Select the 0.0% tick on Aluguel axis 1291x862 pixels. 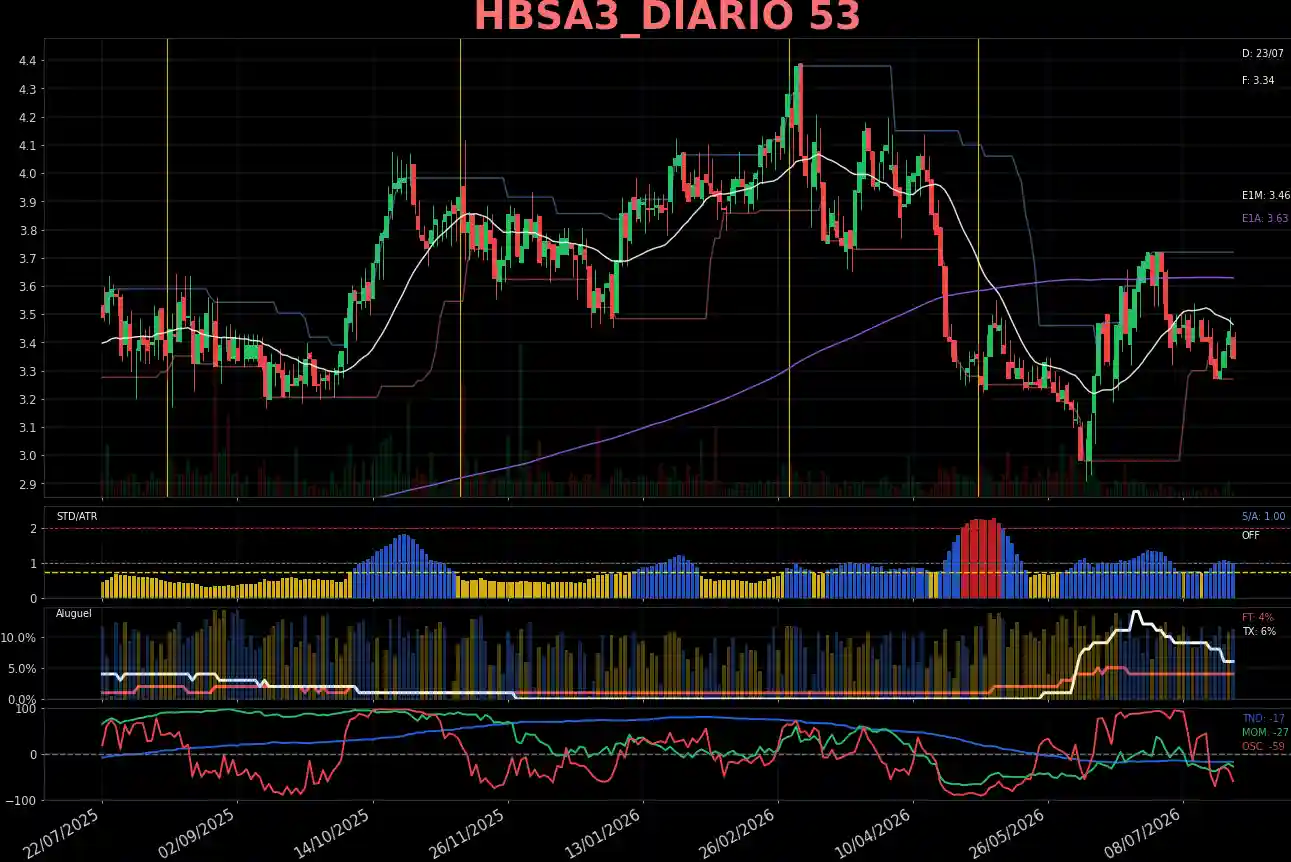click(x=22, y=700)
